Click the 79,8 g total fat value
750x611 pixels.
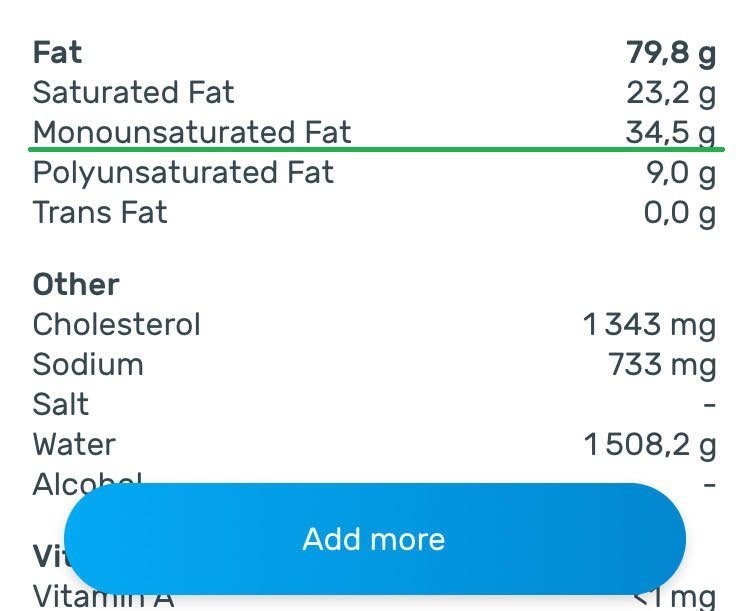[671, 53]
